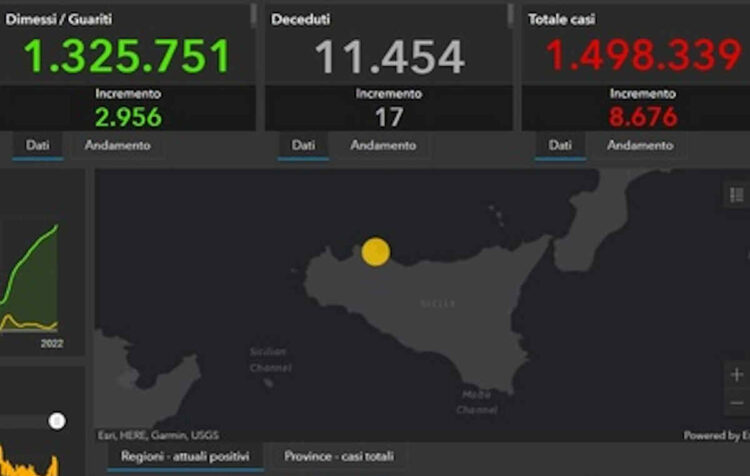Click the orange bar chart at bottom left
The image size is (750, 476).
click(x=30, y=467)
